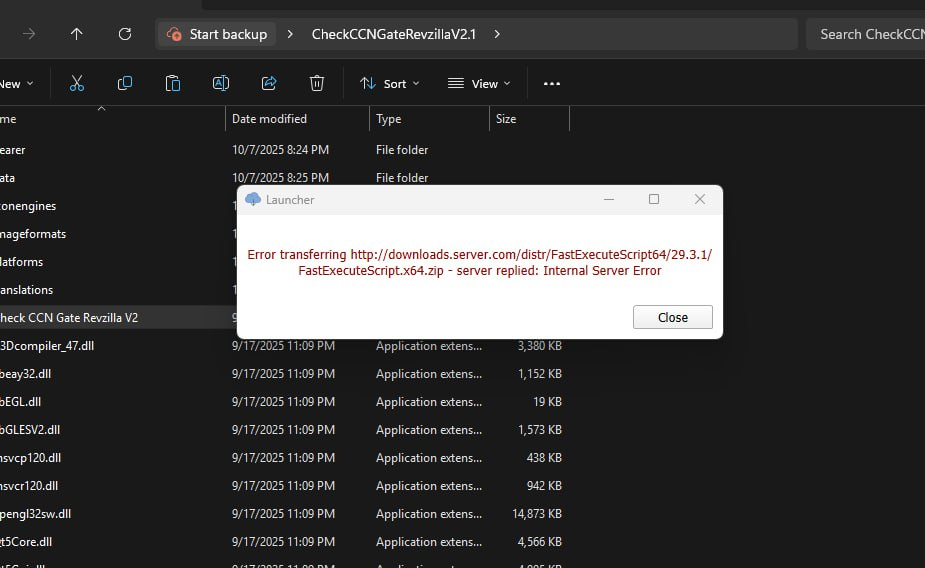This screenshot has height=568, width=925.
Task: Click the Copy icon in toolbar
Action: pyautogui.click(x=125, y=84)
